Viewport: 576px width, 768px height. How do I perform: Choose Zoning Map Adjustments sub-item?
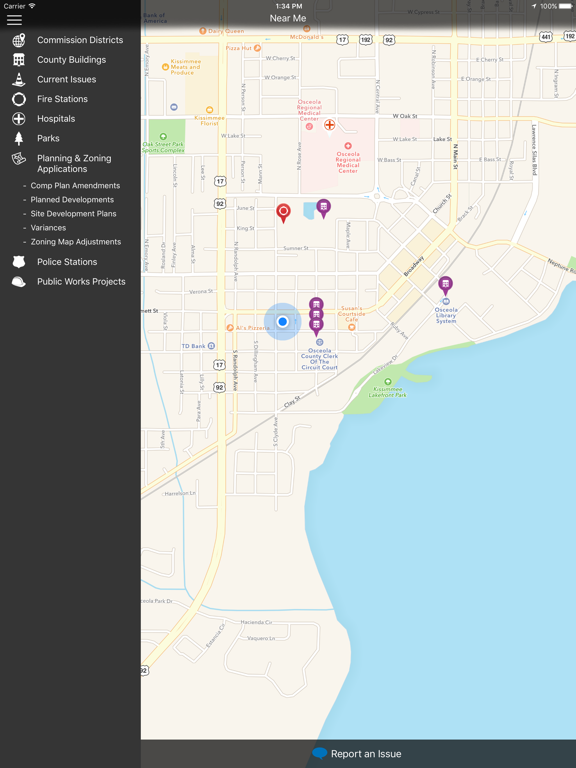pos(75,242)
